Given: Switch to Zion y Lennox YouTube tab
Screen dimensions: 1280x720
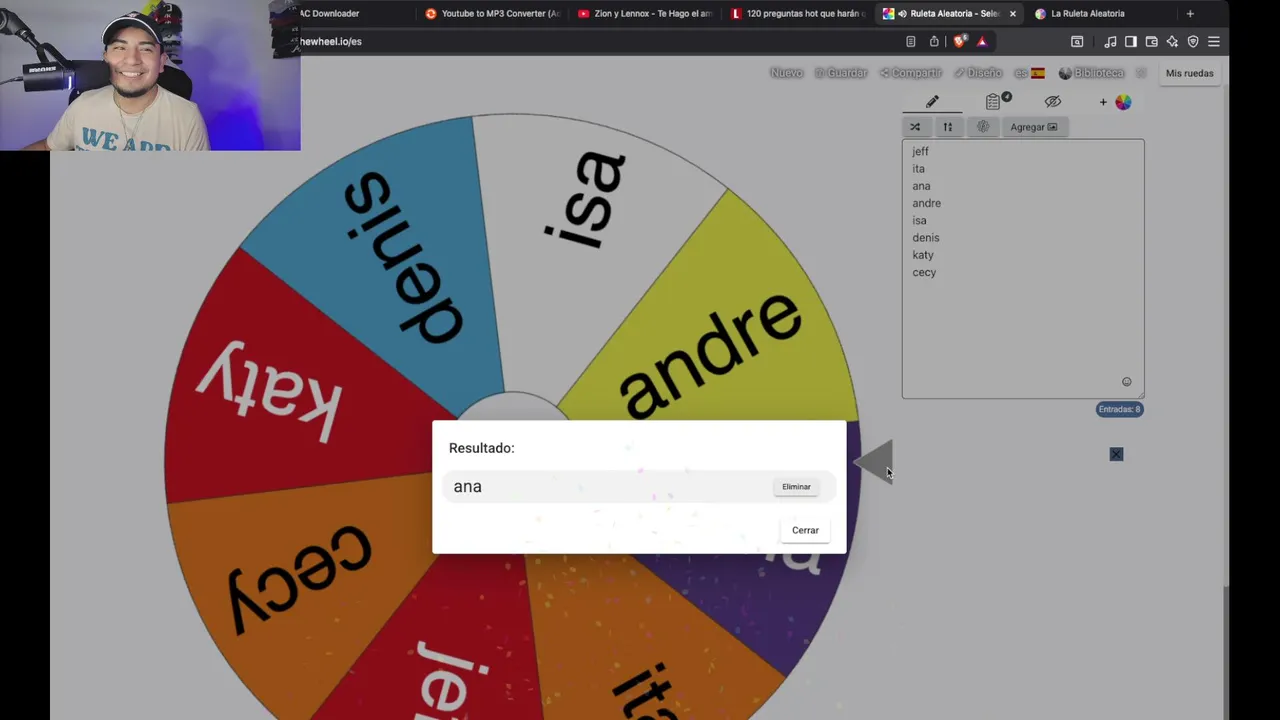Looking at the screenshot, I should (645, 14).
